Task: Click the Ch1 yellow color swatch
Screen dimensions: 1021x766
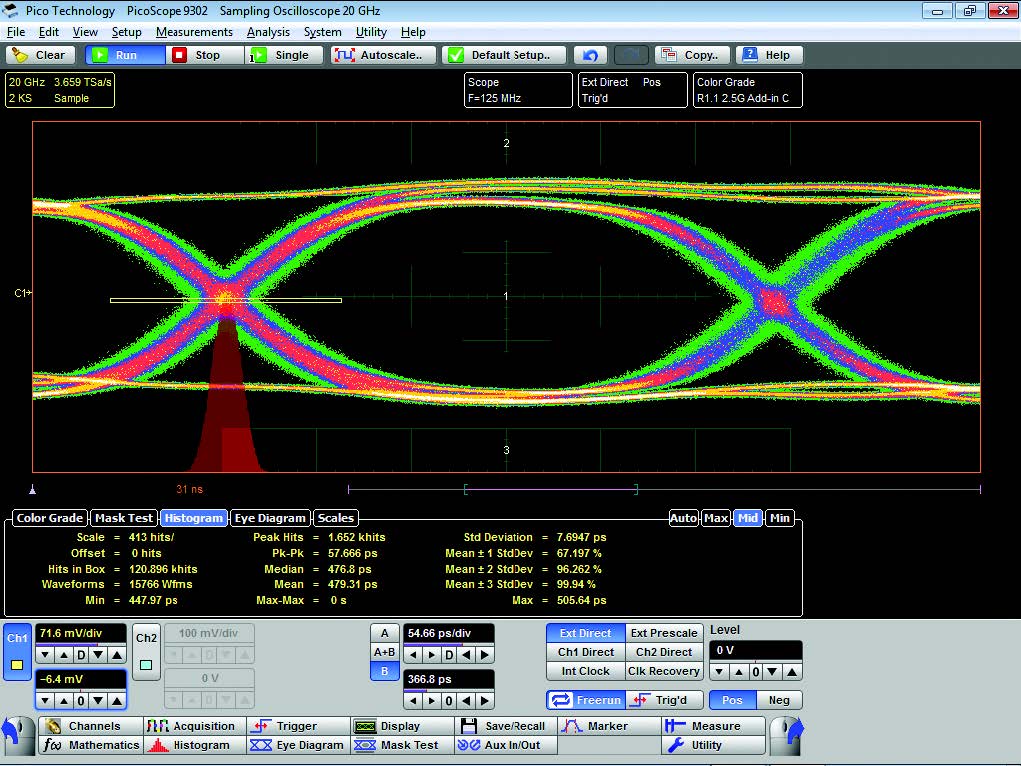Action: click(x=17, y=664)
